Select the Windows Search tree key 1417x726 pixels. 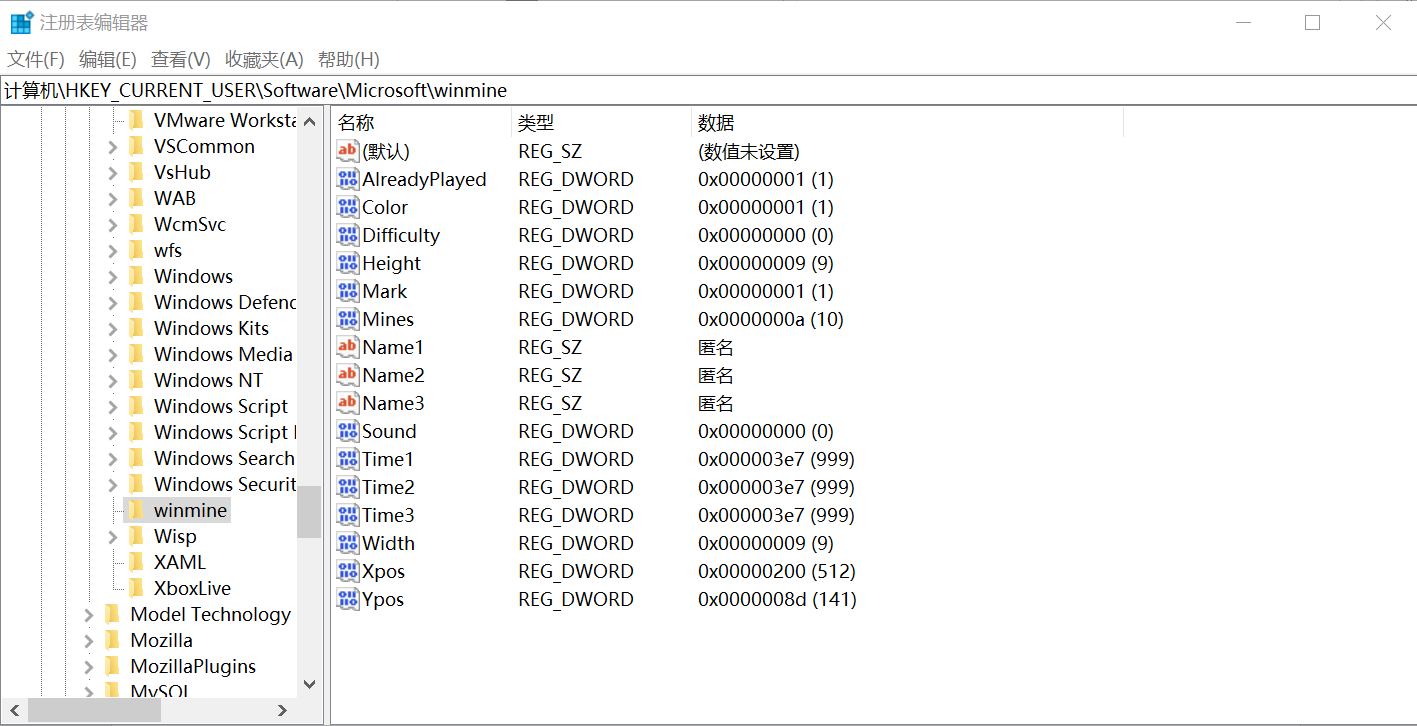coord(224,458)
